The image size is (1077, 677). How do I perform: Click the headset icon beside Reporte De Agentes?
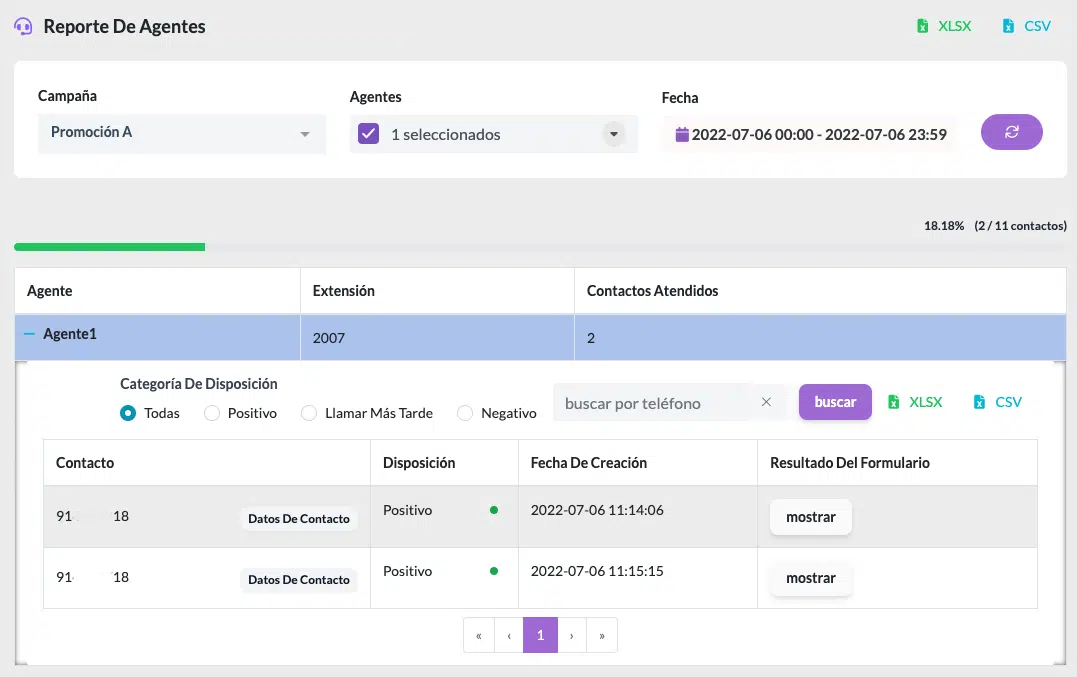23,26
